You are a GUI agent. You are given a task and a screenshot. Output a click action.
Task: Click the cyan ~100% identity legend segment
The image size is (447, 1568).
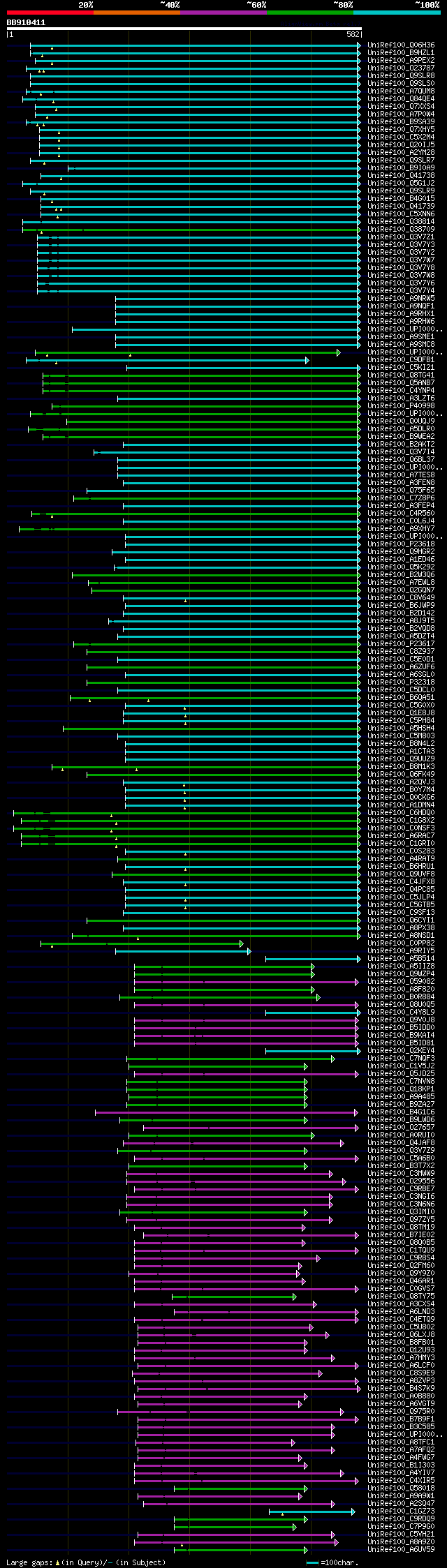[397, 13]
